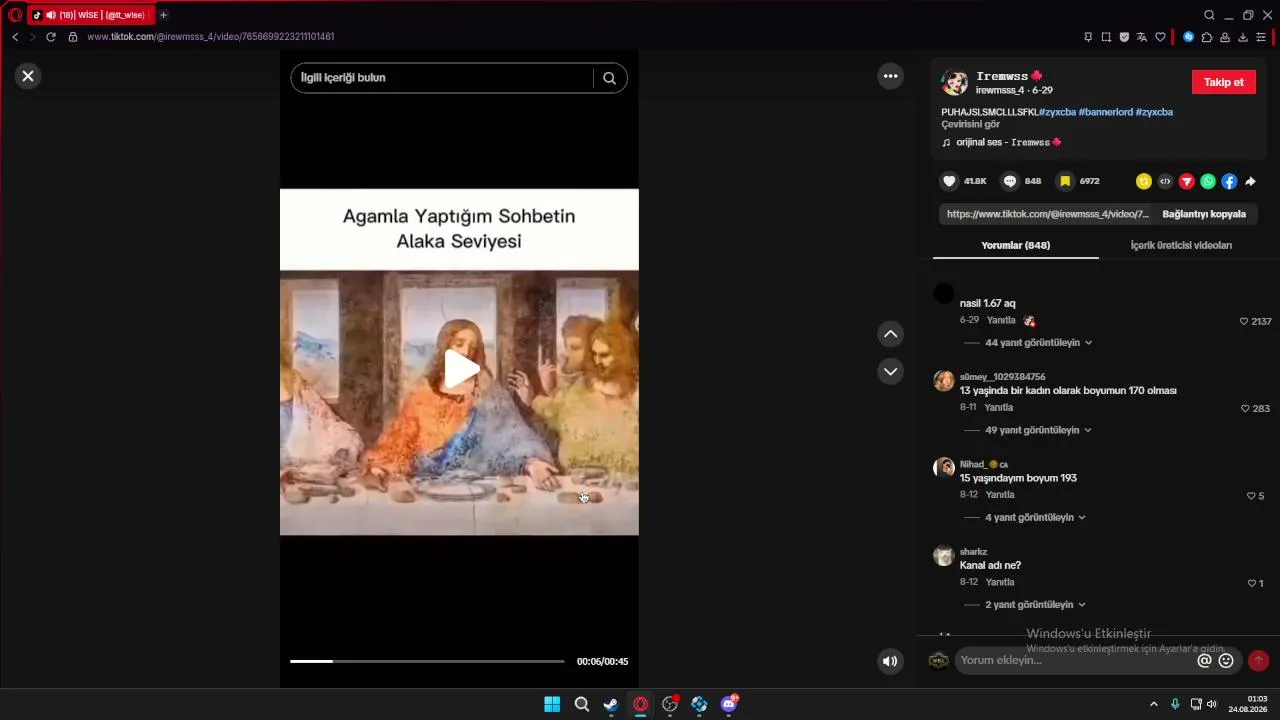Like sümey's comment with 283 likes
Screen dimensions: 1280x720
coord(1245,409)
